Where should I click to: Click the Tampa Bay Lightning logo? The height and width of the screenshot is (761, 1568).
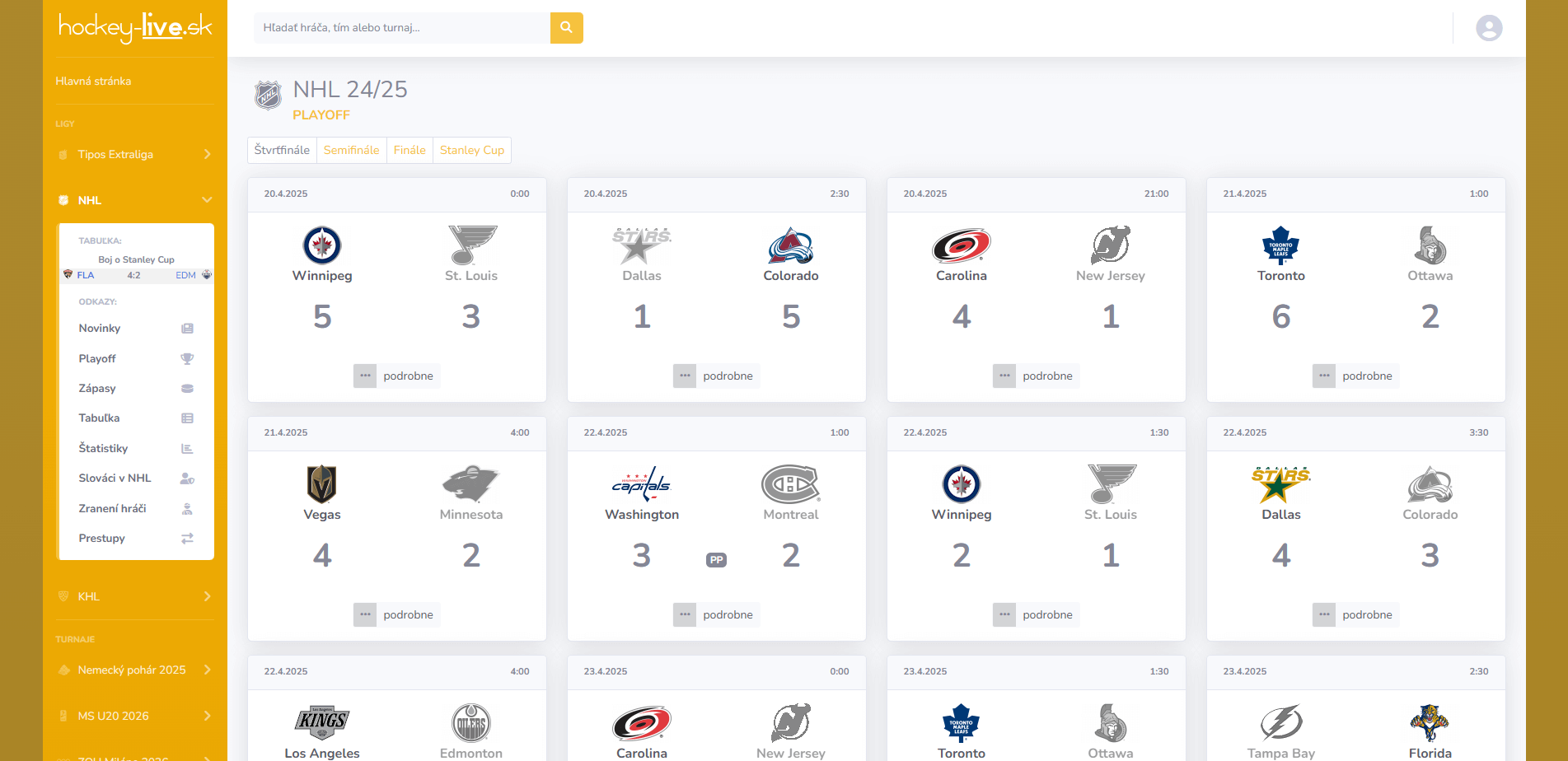click(x=1281, y=722)
